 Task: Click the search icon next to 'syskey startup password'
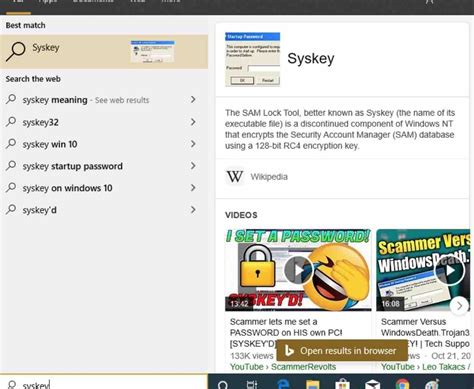click(11, 165)
